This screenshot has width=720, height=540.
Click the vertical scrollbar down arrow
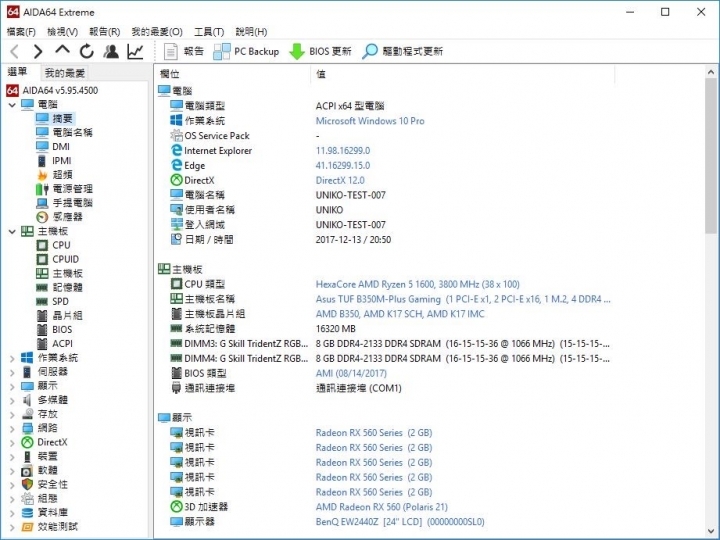pyautogui.click(x=711, y=531)
